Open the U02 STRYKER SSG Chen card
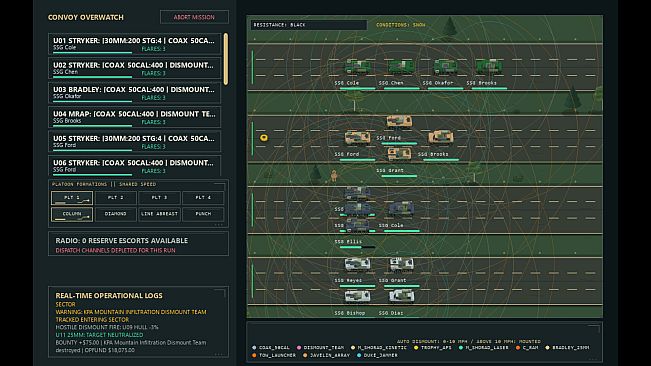This screenshot has height=366, width=651. click(x=135, y=68)
